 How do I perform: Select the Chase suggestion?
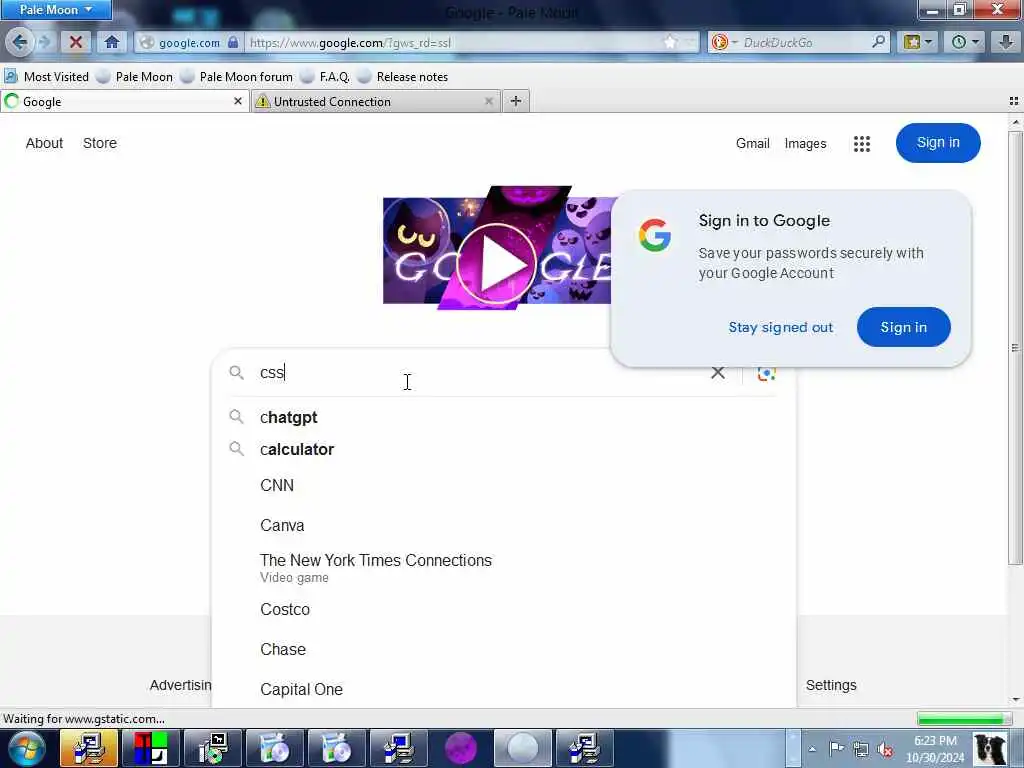[x=503, y=649]
